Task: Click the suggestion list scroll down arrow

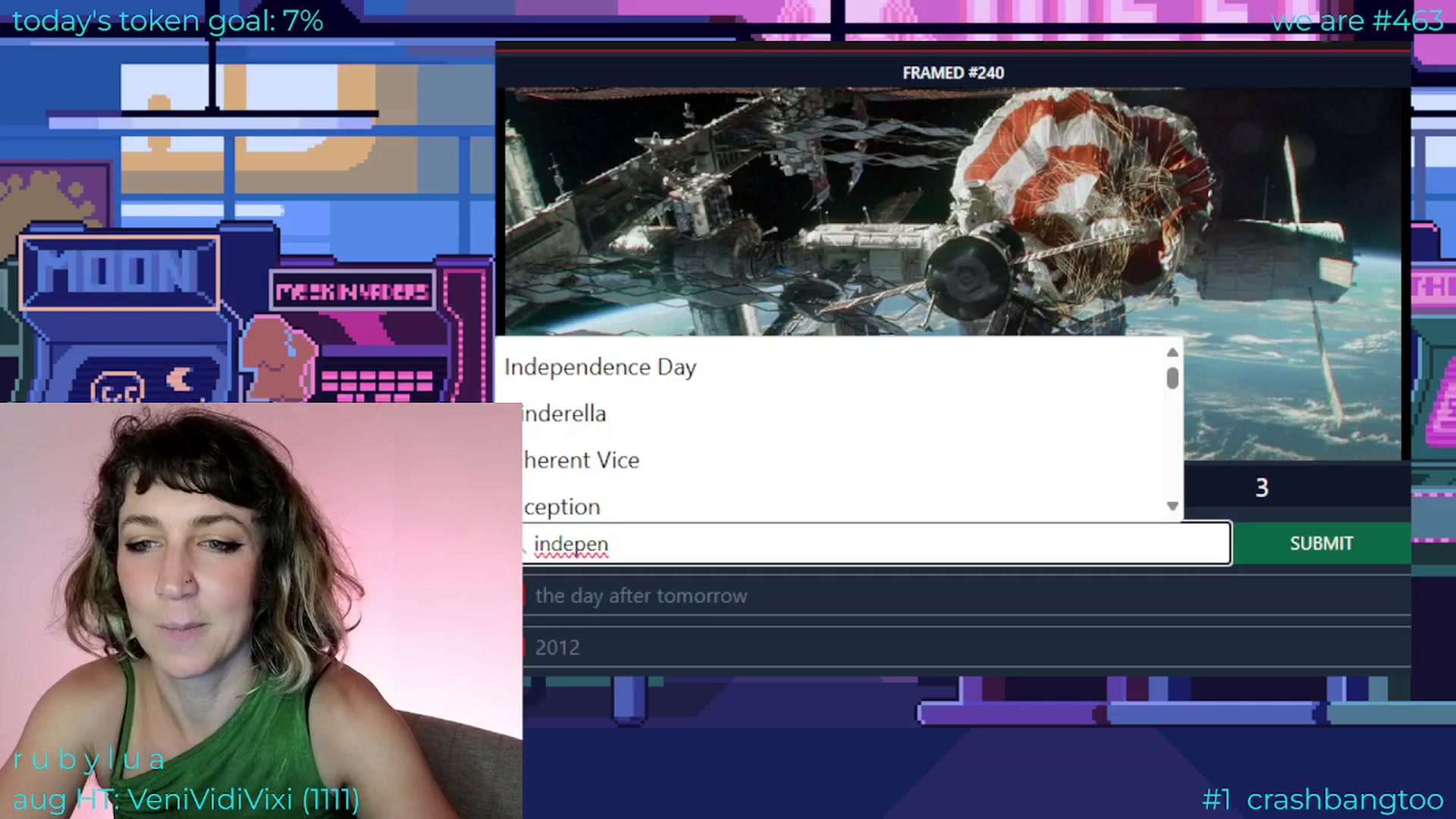Action: coord(1172,506)
